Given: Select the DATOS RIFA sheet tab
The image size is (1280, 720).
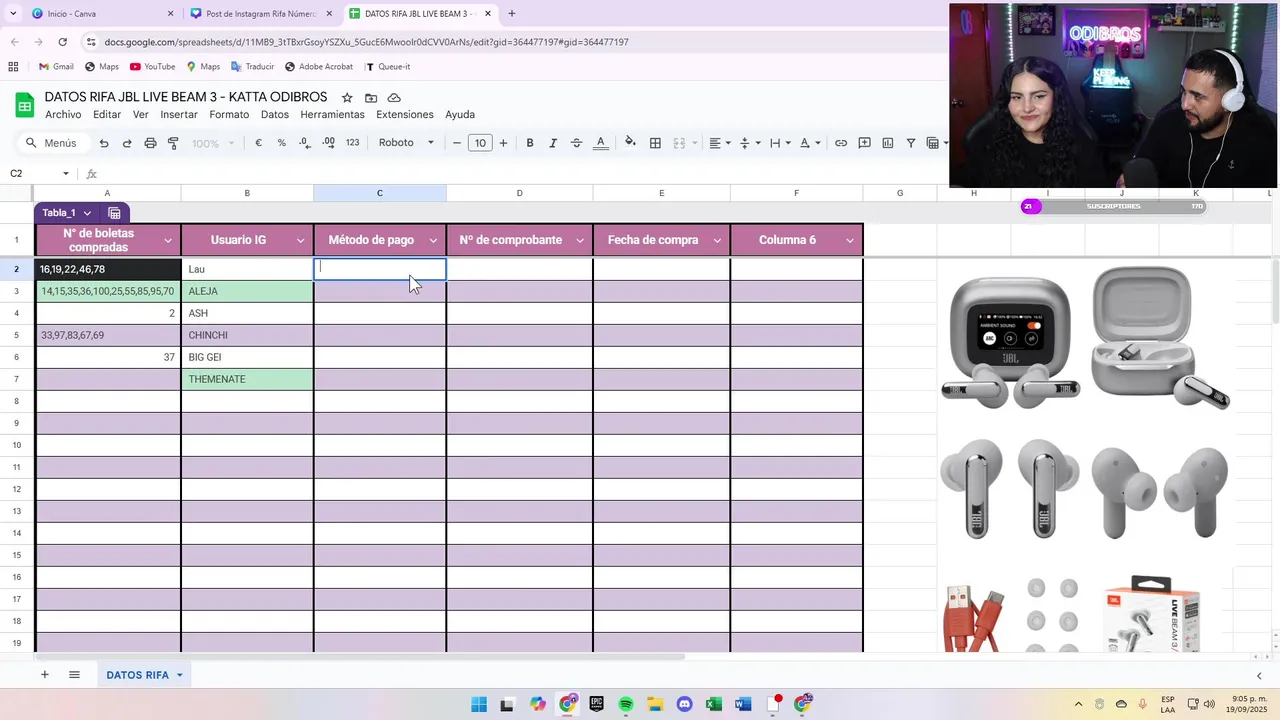Looking at the screenshot, I should point(145,675).
